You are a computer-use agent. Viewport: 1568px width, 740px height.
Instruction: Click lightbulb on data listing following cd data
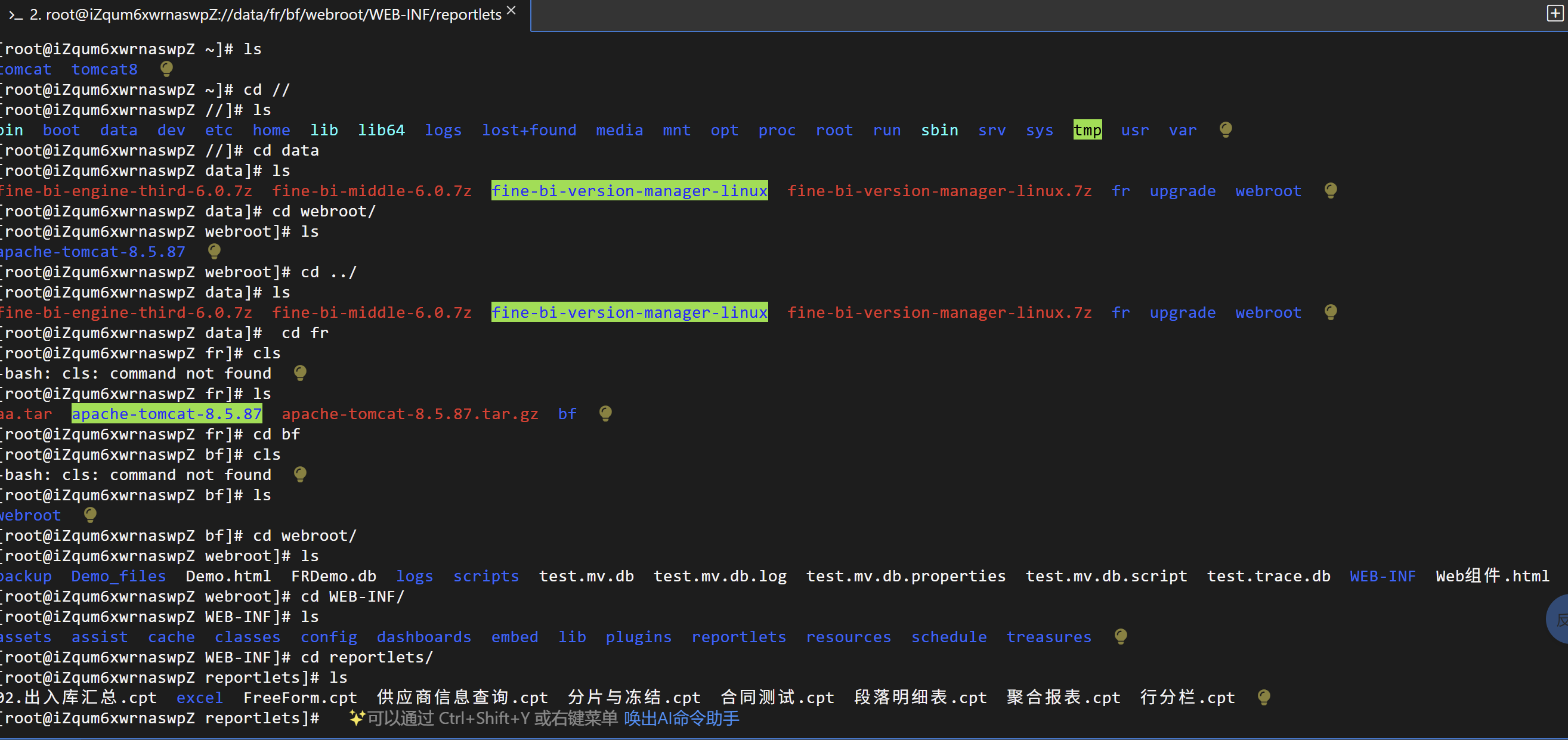(1331, 190)
